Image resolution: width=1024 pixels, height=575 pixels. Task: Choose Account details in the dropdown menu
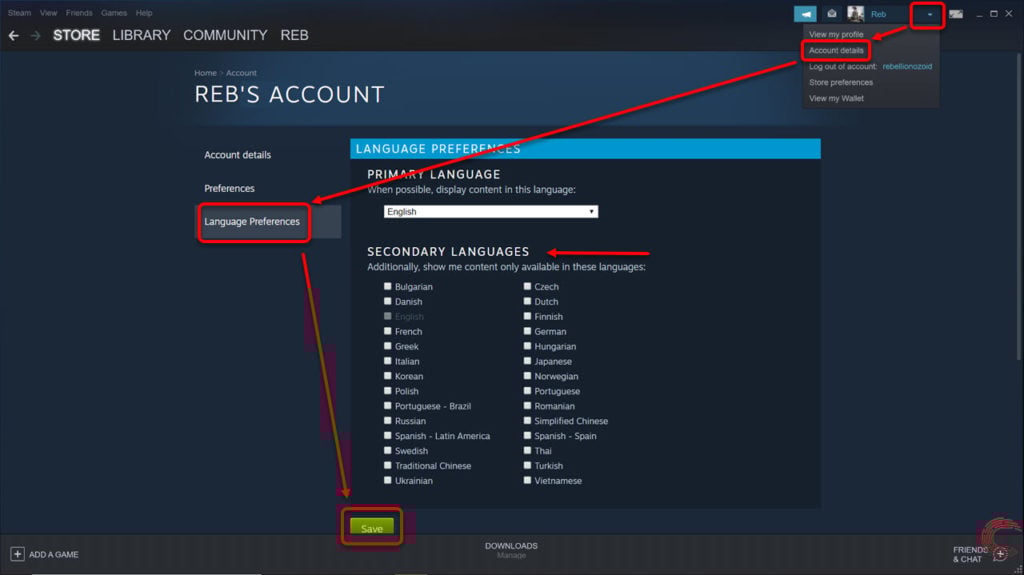coord(836,50)
